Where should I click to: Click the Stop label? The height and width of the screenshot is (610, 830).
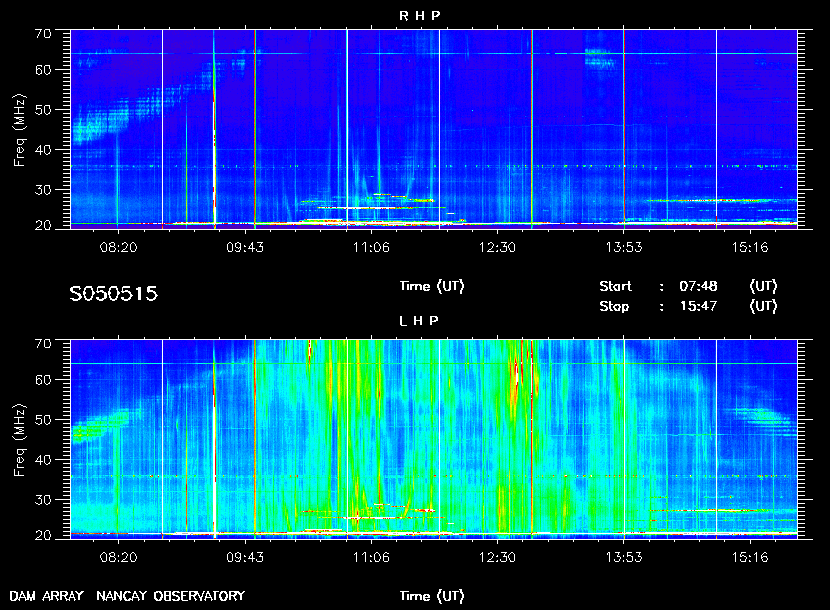(614, 307)
